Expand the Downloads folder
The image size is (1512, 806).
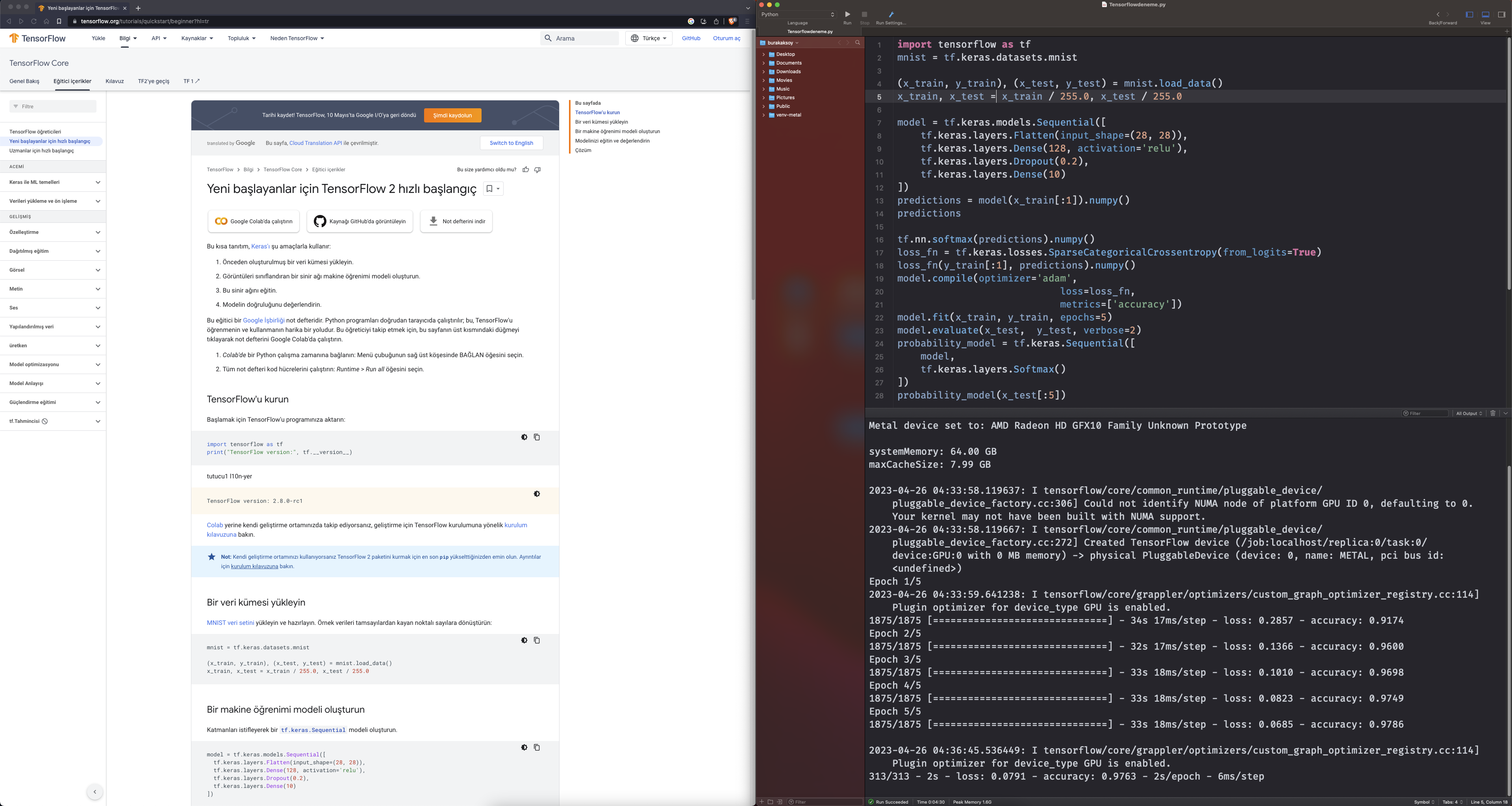pyautogui.click(x=763, y=72)
